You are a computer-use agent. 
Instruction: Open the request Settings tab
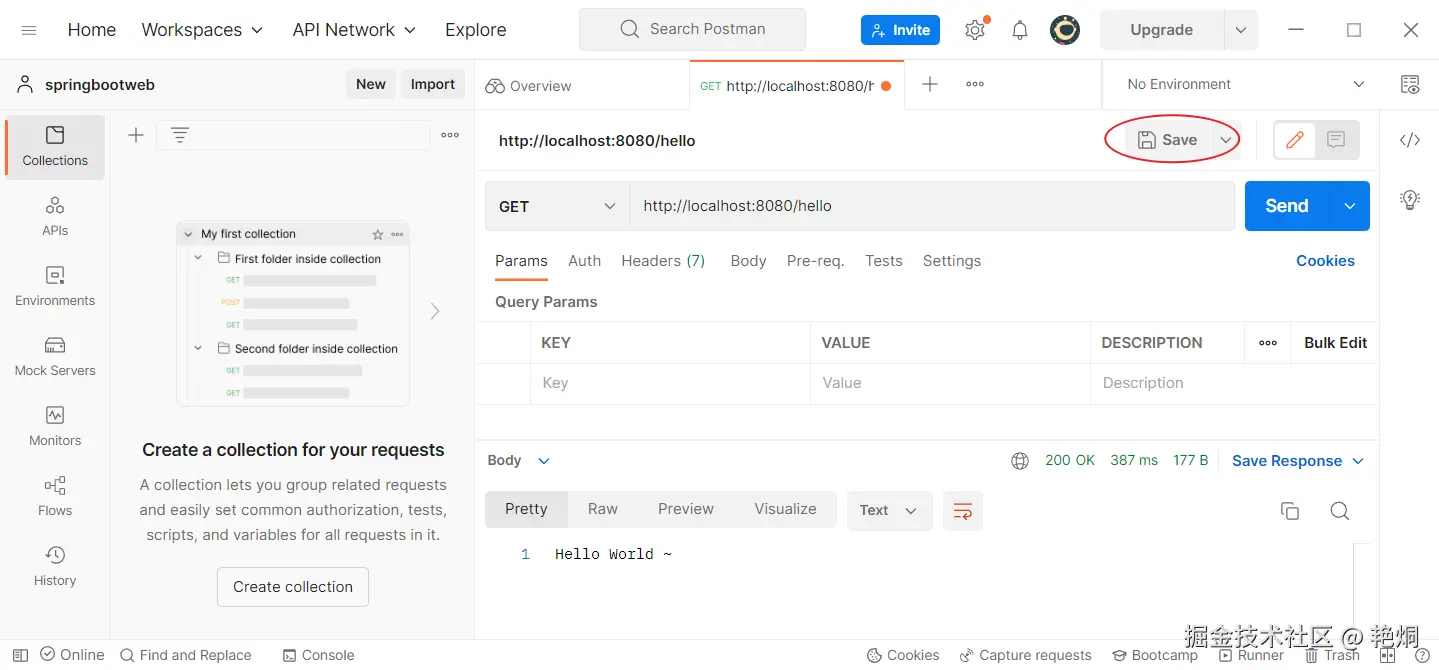pyautogui.click(x=952, y=261)
